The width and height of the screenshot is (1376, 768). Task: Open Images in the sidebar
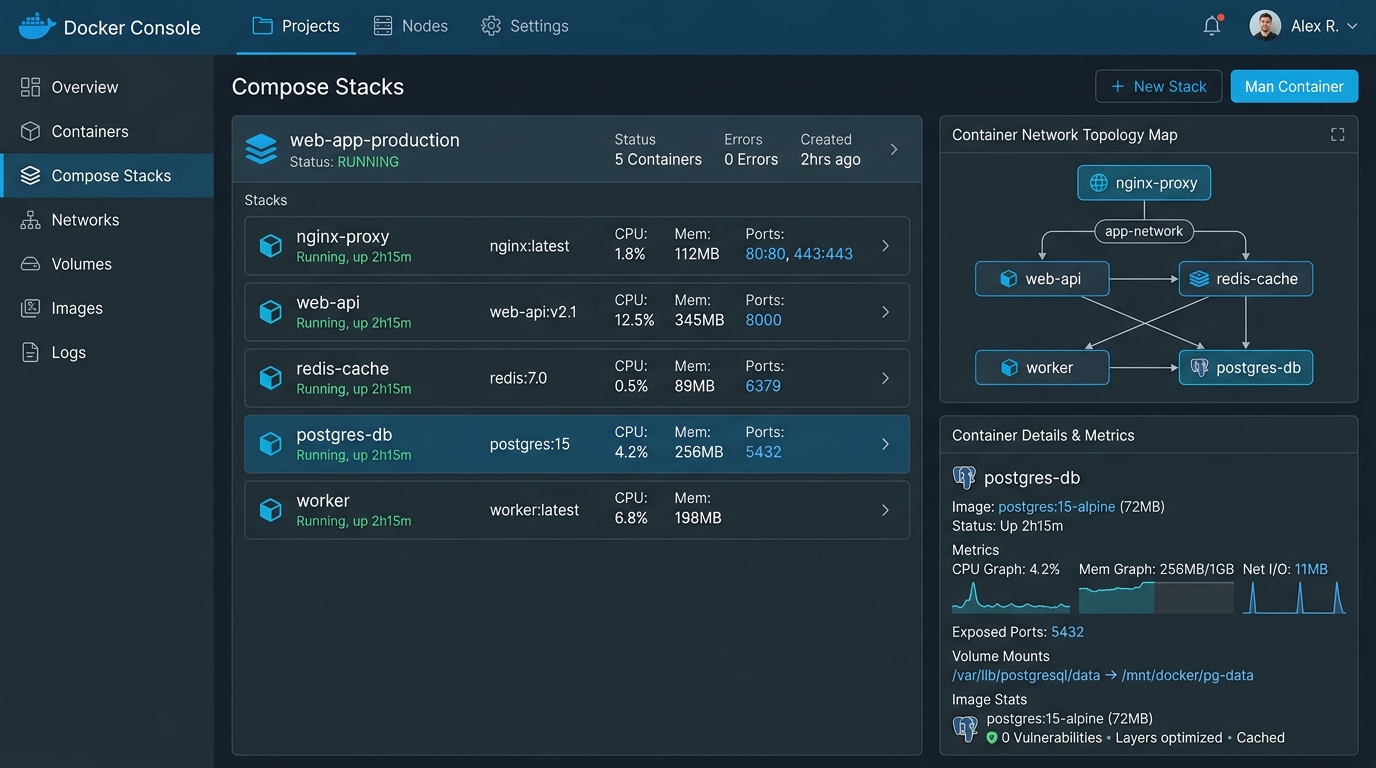click(107, 308)
